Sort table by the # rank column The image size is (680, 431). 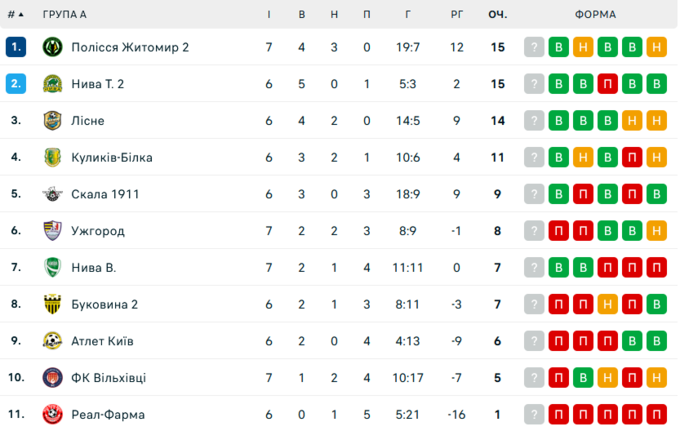15,15
